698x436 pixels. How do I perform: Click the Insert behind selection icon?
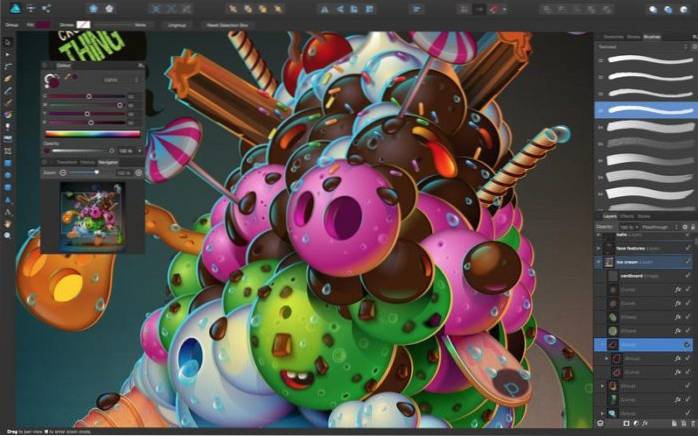point(653,9)
